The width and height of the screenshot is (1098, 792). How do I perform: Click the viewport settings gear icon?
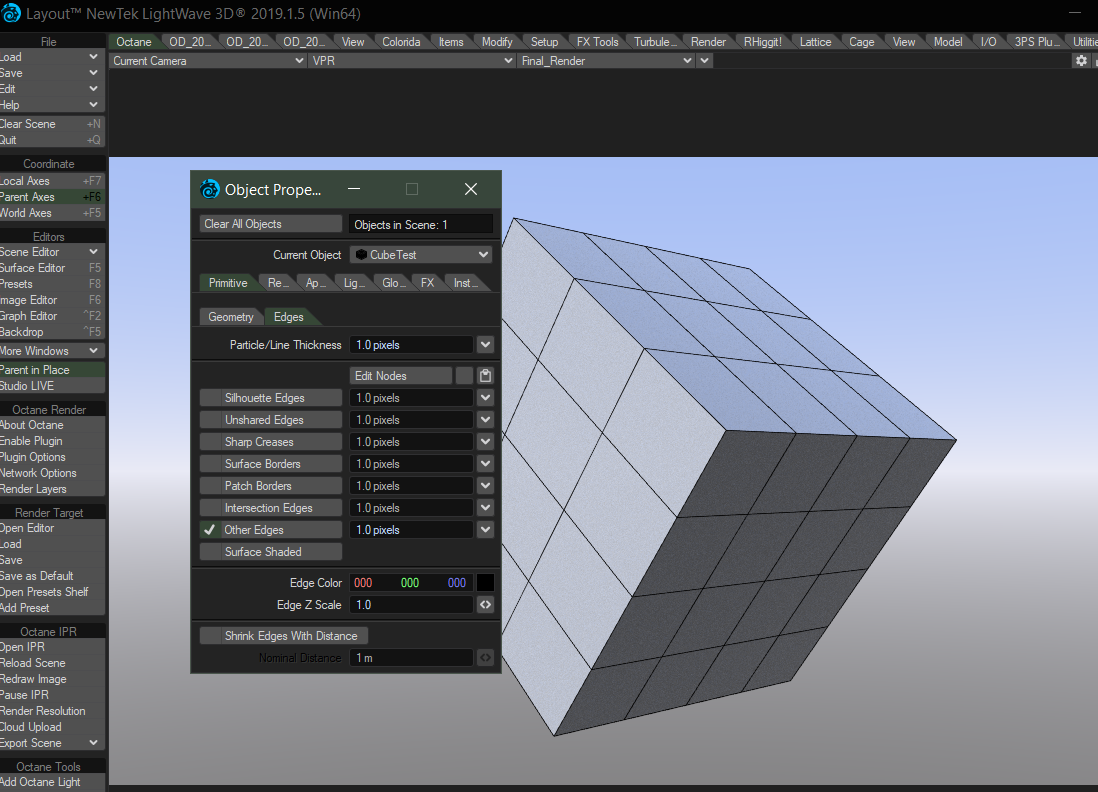(1081, 61)
